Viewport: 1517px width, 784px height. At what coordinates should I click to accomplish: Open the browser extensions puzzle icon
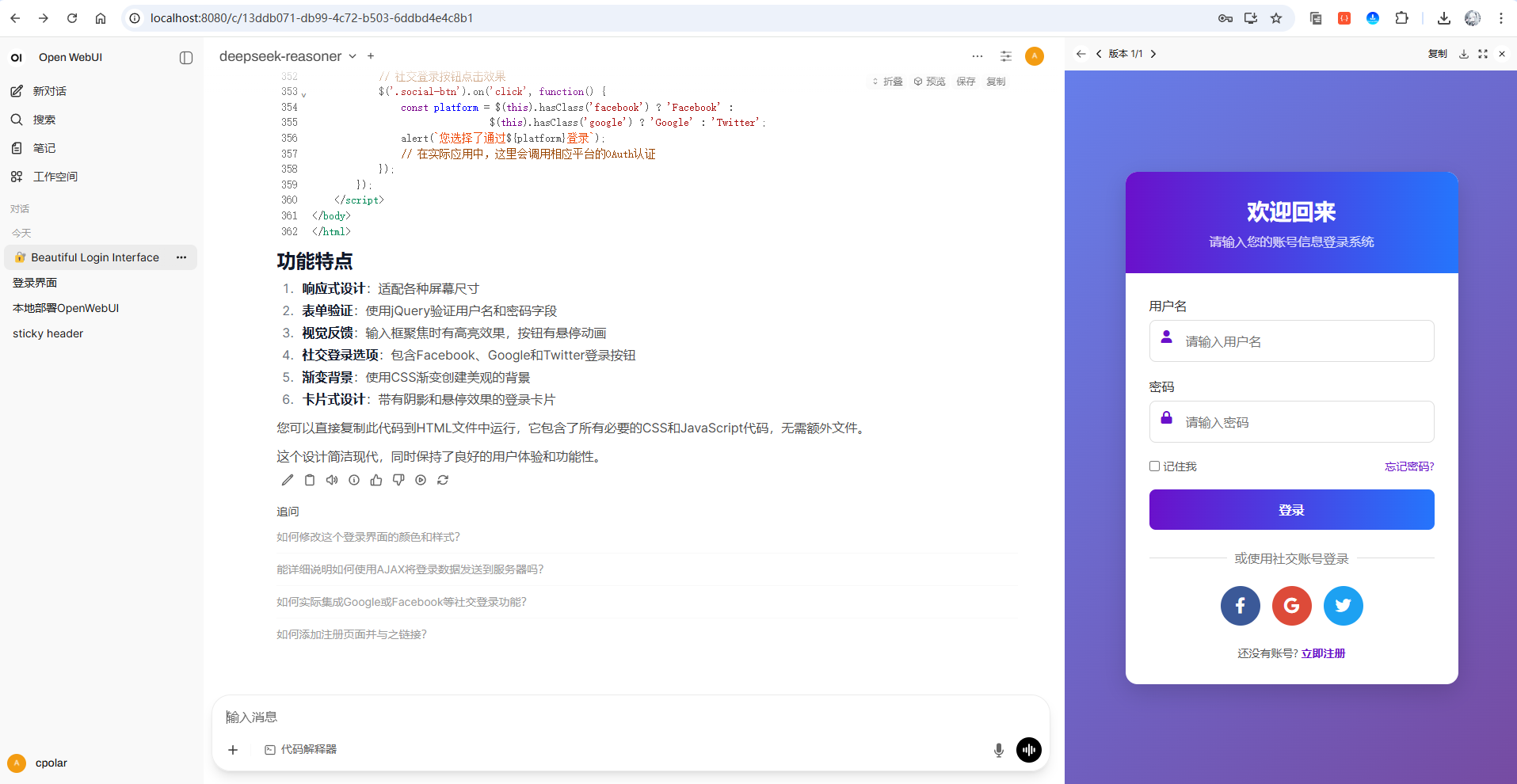click(1401, 18)
